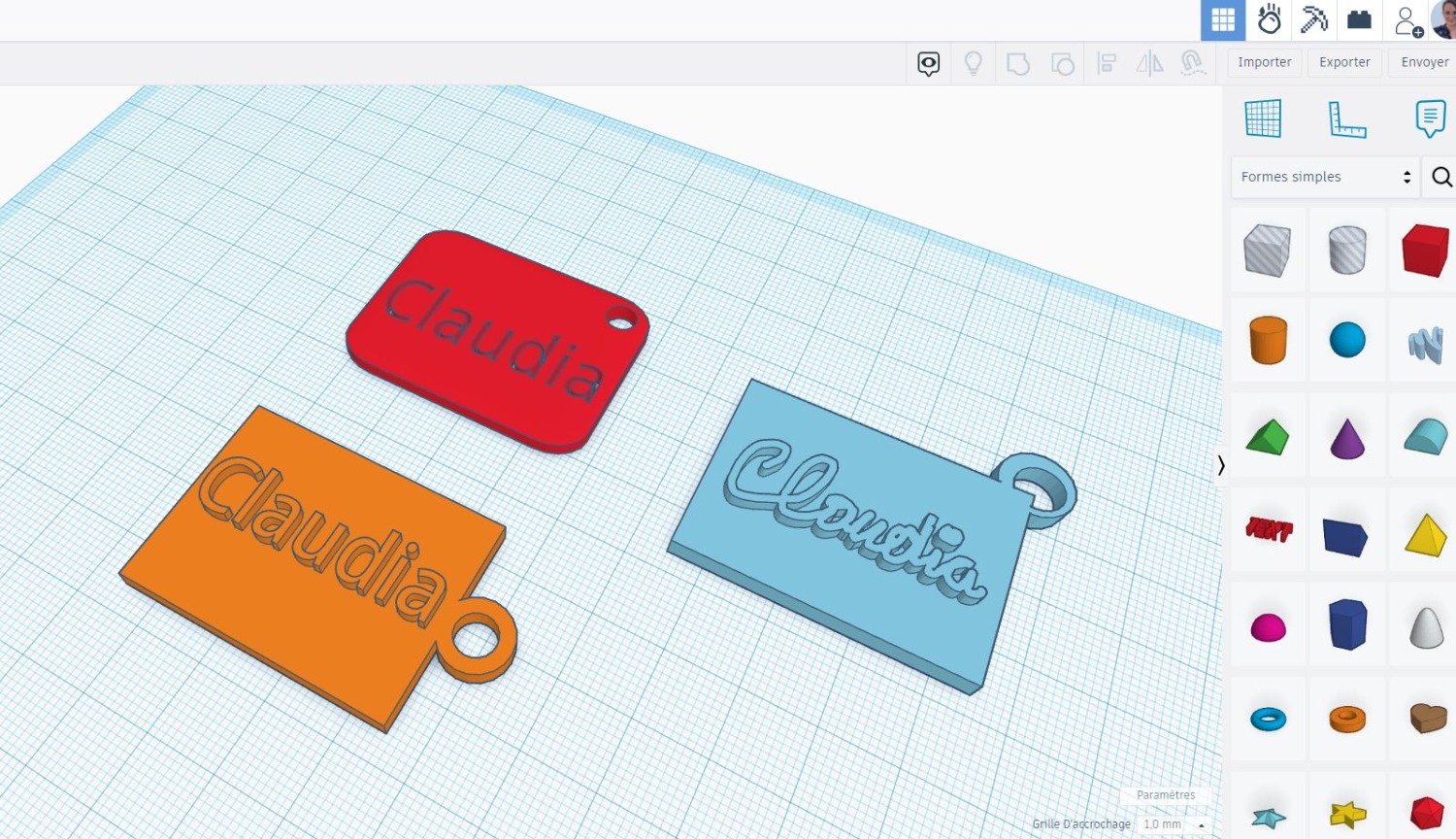Screen dimensions: 1456x839
Task: Search shapes with the magnifier icon
Action: [x=1441, y=177]
